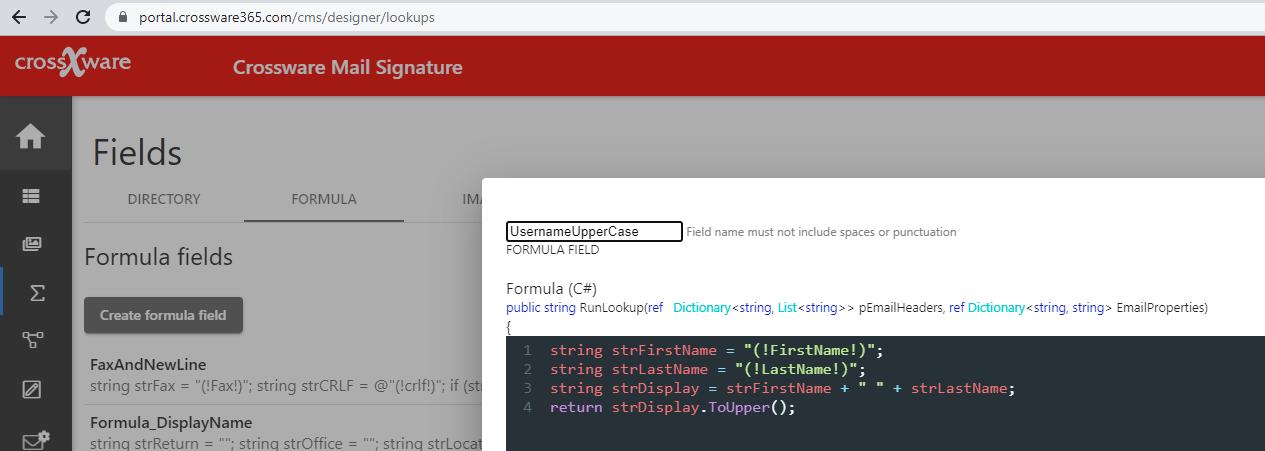
Task: Open the mail settings sidebar icon
Action: coord(36,440)
